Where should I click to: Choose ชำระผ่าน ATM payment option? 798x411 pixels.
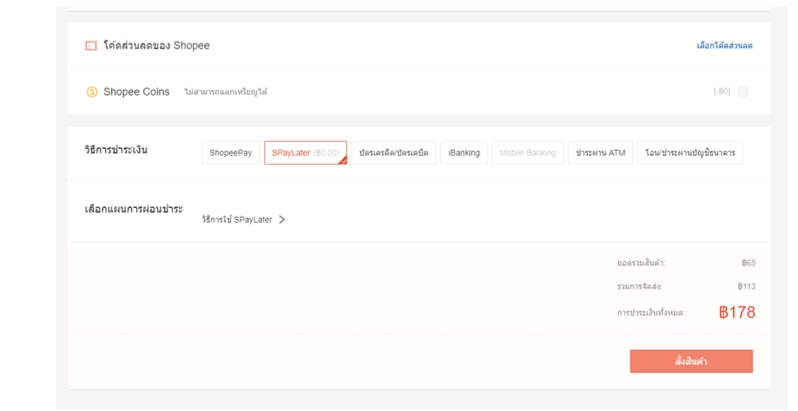601,153
